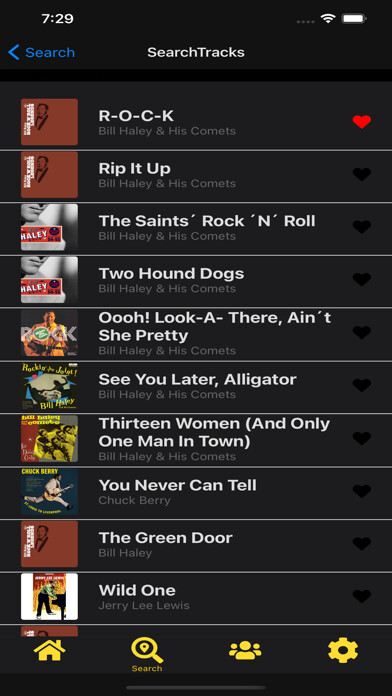Screen dimensions: 392x696
Task: Unfavorite R-O-C-K with red heart
Action: coord(361,122)
